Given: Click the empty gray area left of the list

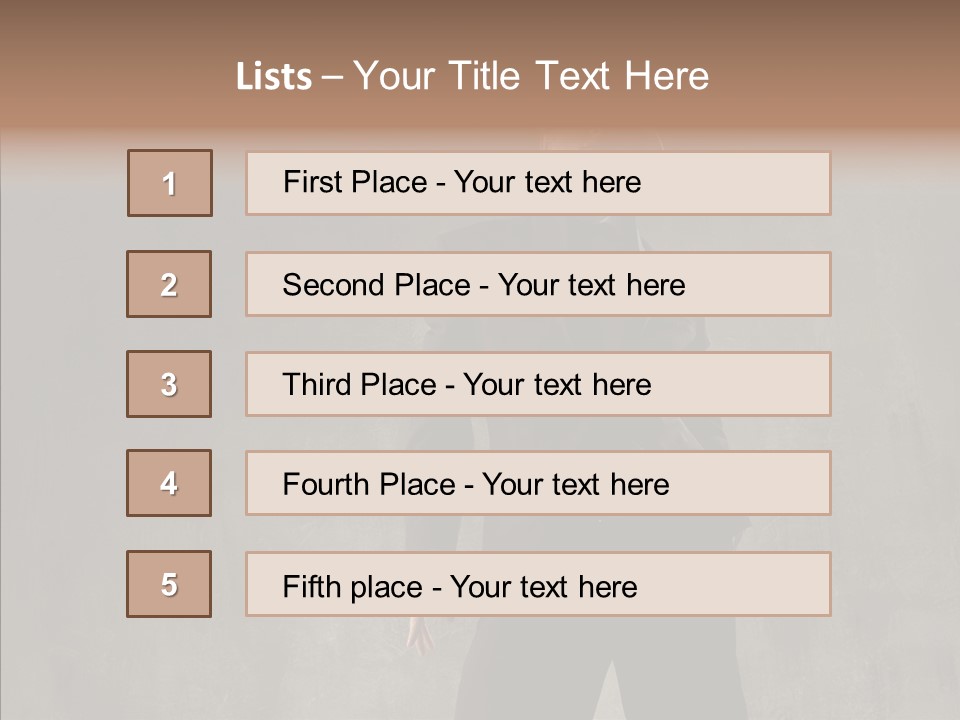Looking at the screenshot, I should point(60,400).
